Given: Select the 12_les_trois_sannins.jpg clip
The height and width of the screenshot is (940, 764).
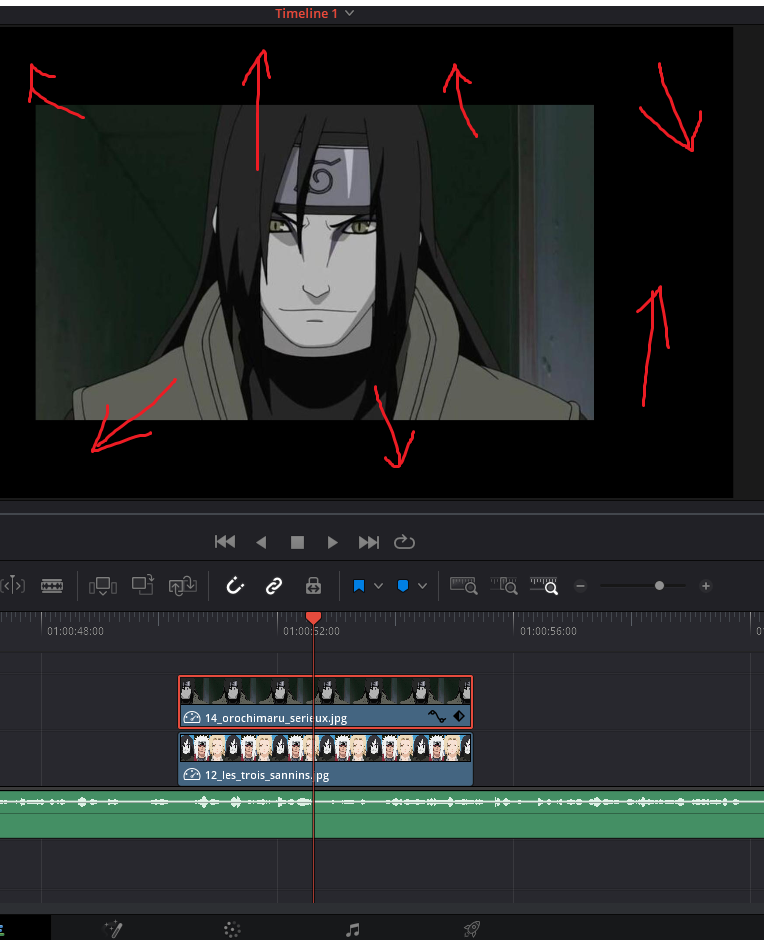Looking at the screenshot, I should [326, 759].
